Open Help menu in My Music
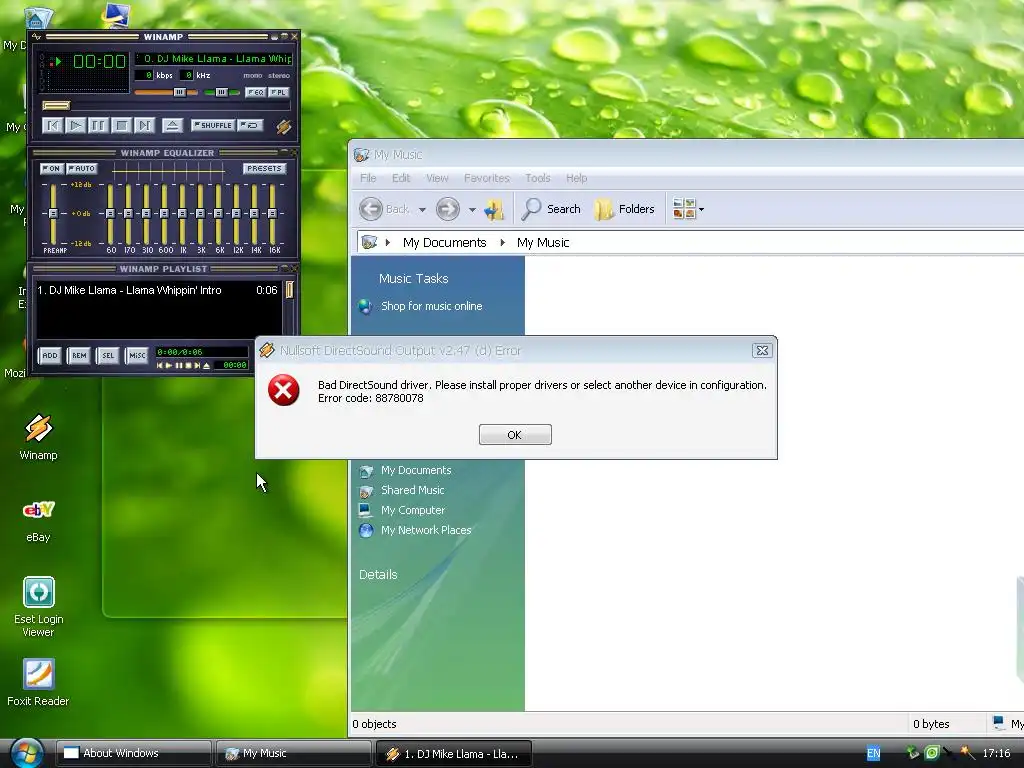 coord(576,178)
